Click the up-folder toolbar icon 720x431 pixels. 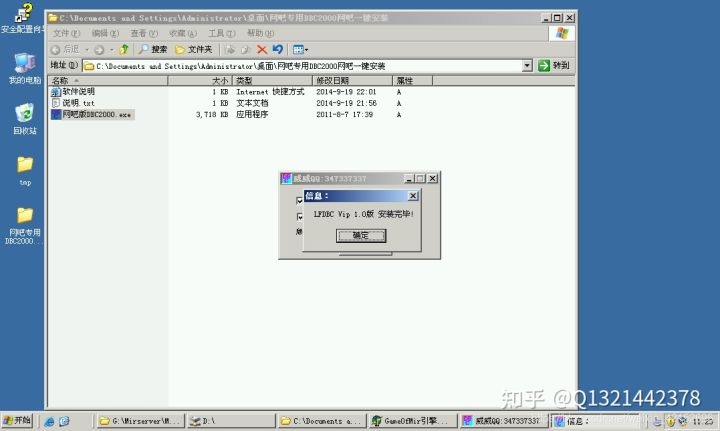125,49
